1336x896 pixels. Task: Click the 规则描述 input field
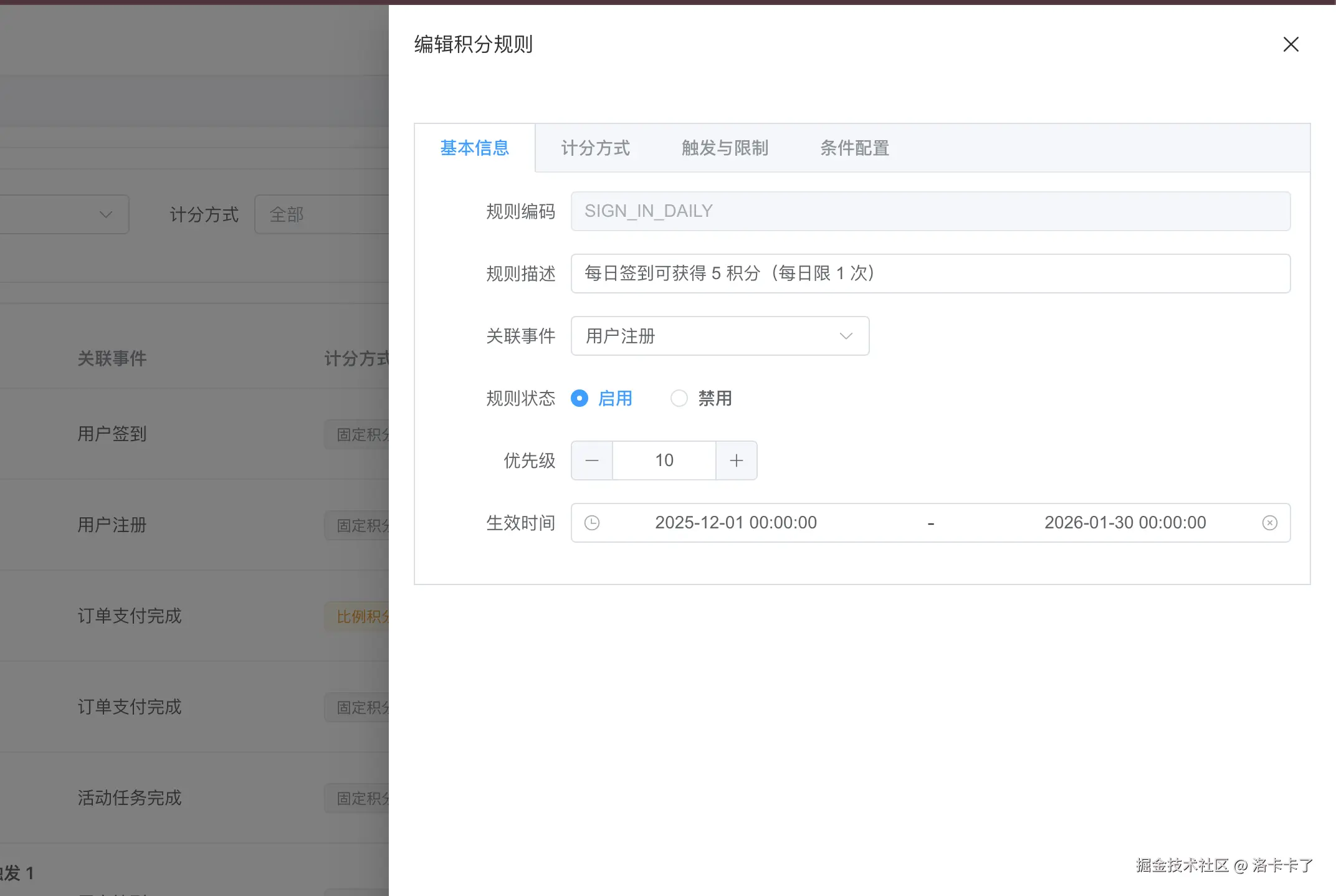tap(930, 274)
